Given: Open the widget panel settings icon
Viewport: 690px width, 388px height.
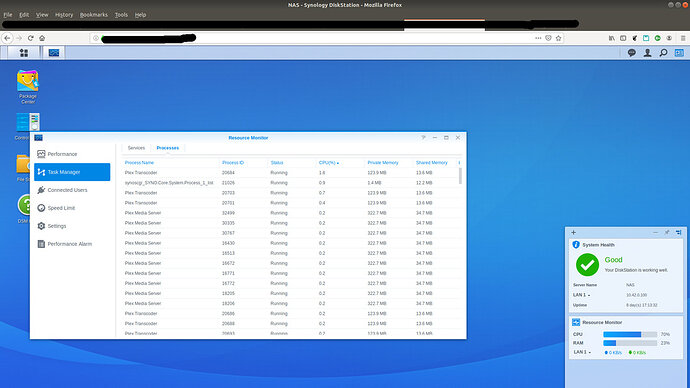Looking at the screenshot, I should pos(679,232).
